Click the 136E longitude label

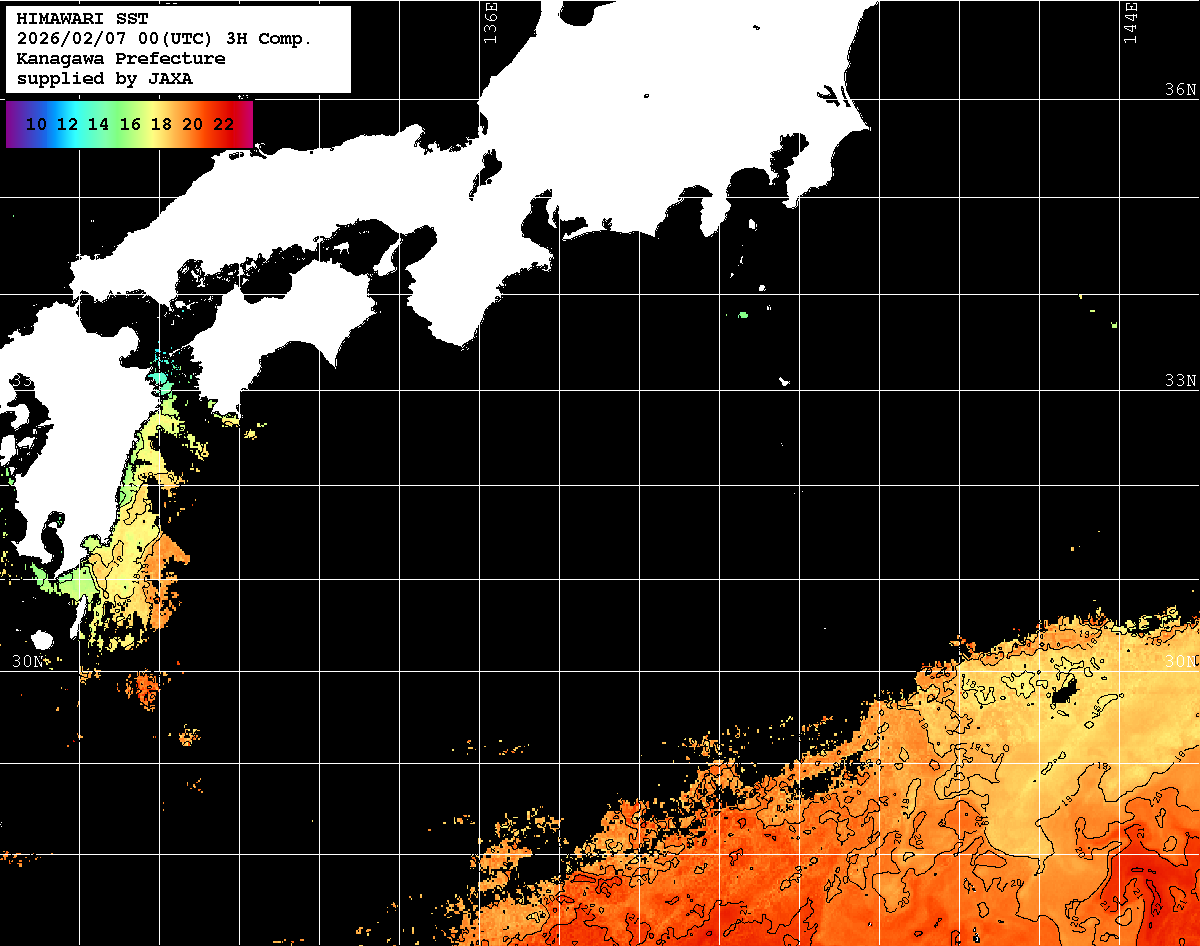click(x=489, y=22)
